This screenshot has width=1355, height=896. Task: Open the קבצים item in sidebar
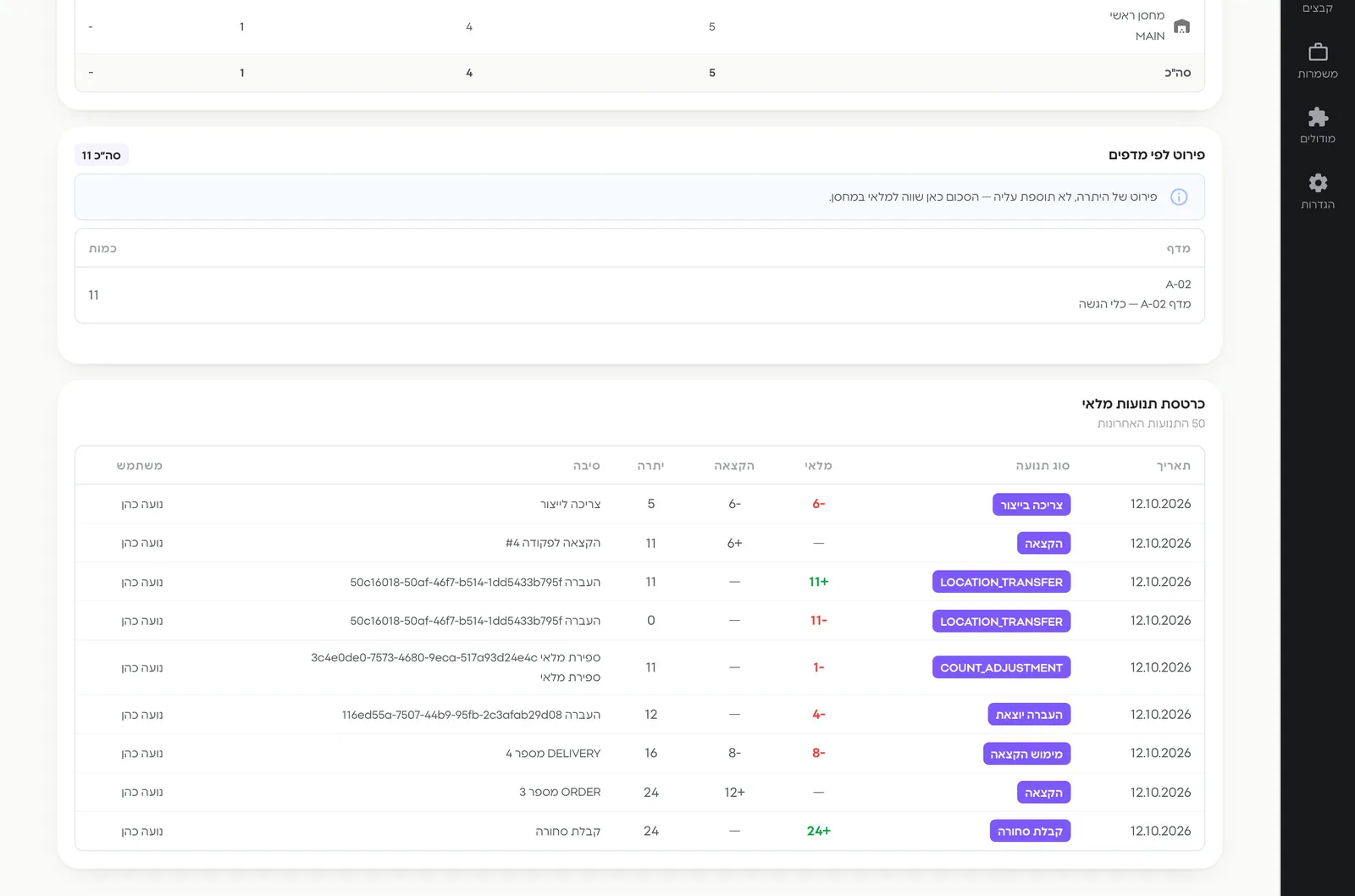coord(1318,8)
